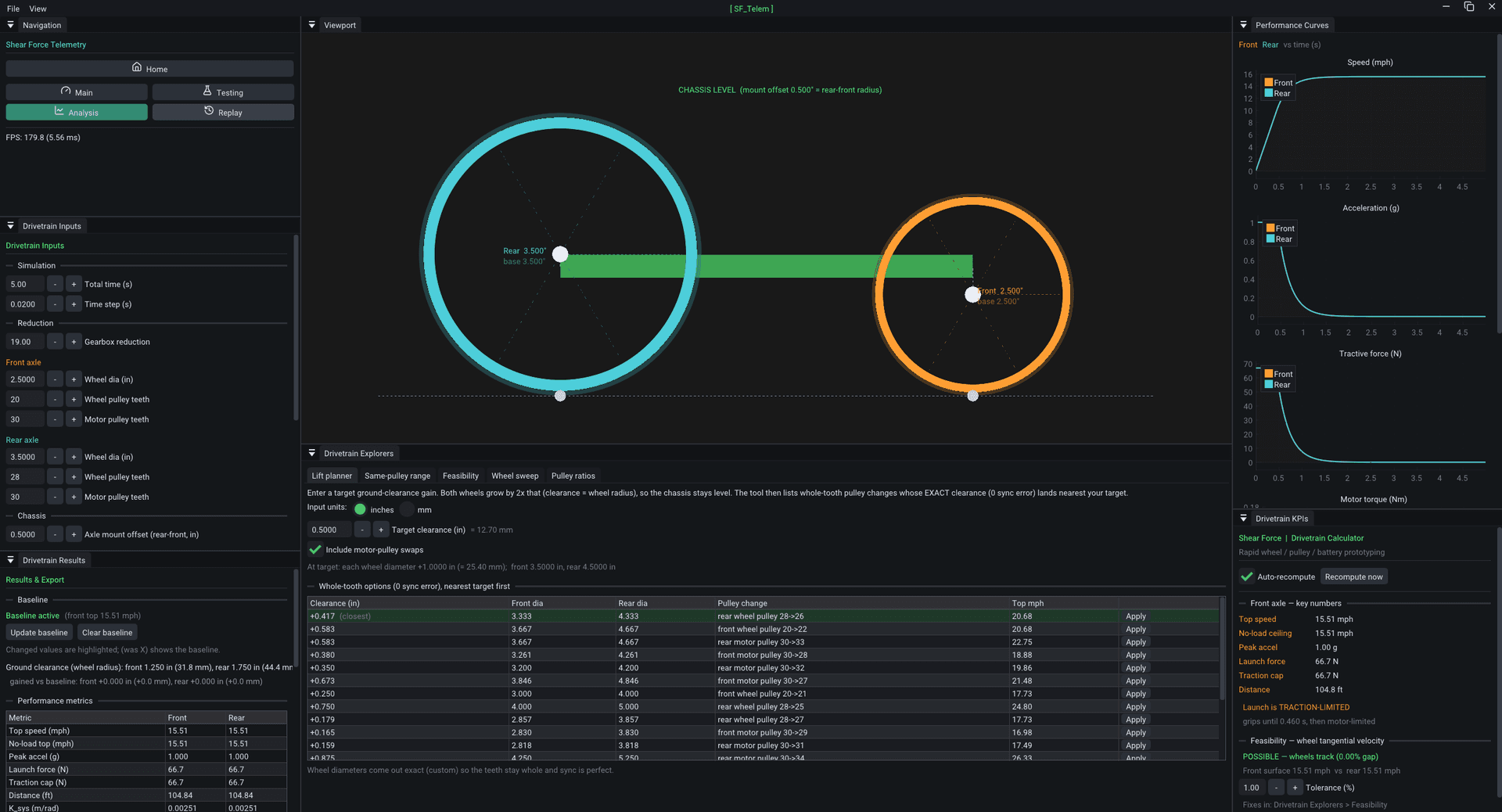The image size is (1502, 812).
Task: Collapse the Drivetrain KPIs panel
Action: (1244, 519)
